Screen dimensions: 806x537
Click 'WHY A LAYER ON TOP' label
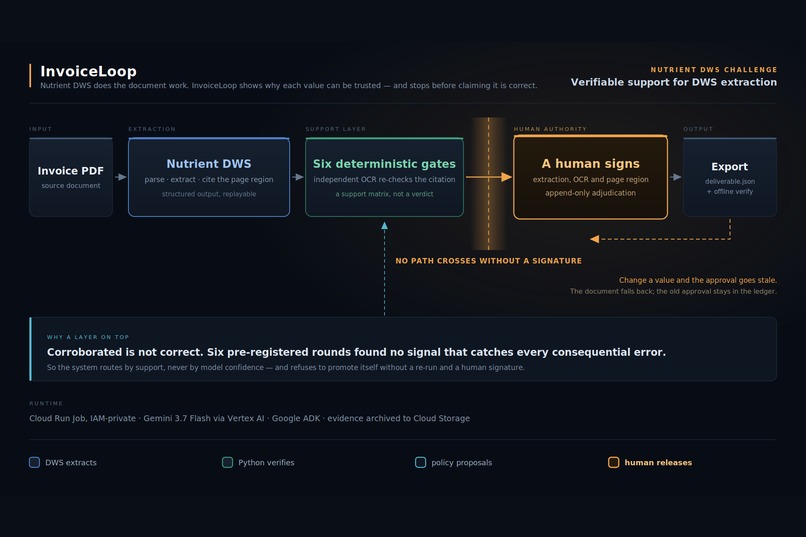88,337
